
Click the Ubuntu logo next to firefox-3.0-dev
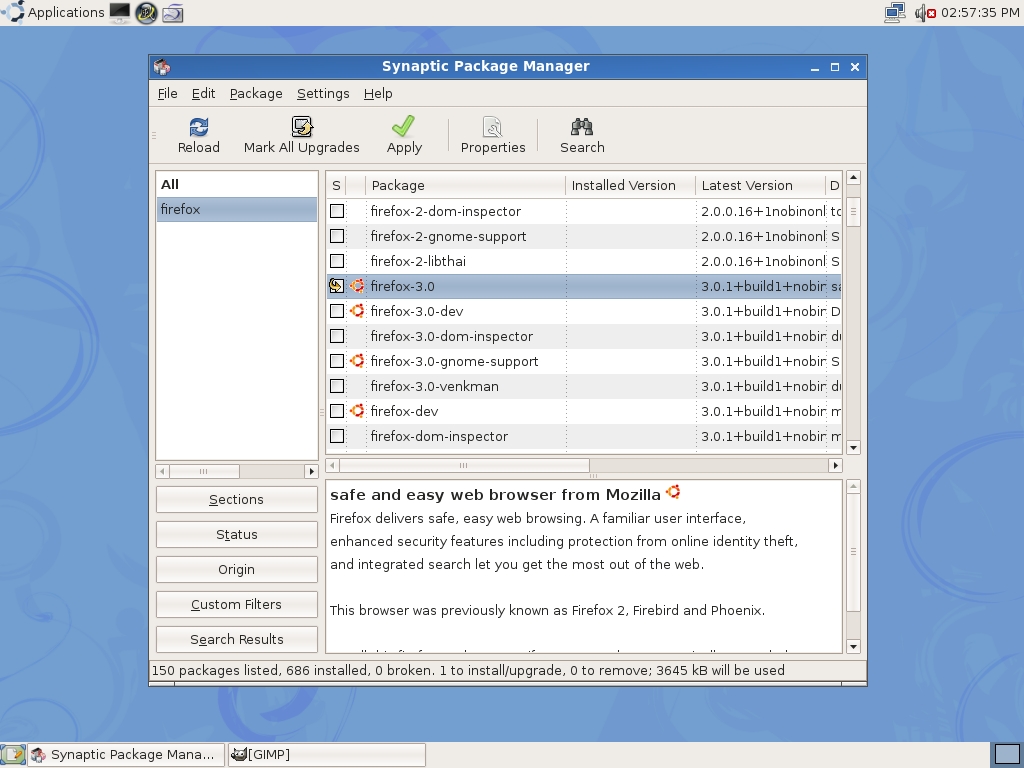point(357,311)
